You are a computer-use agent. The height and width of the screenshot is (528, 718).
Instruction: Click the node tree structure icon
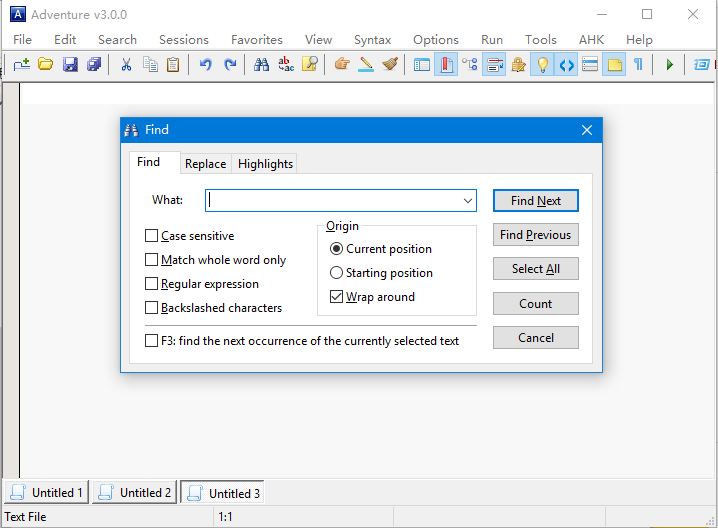click(x=470, y=65)
